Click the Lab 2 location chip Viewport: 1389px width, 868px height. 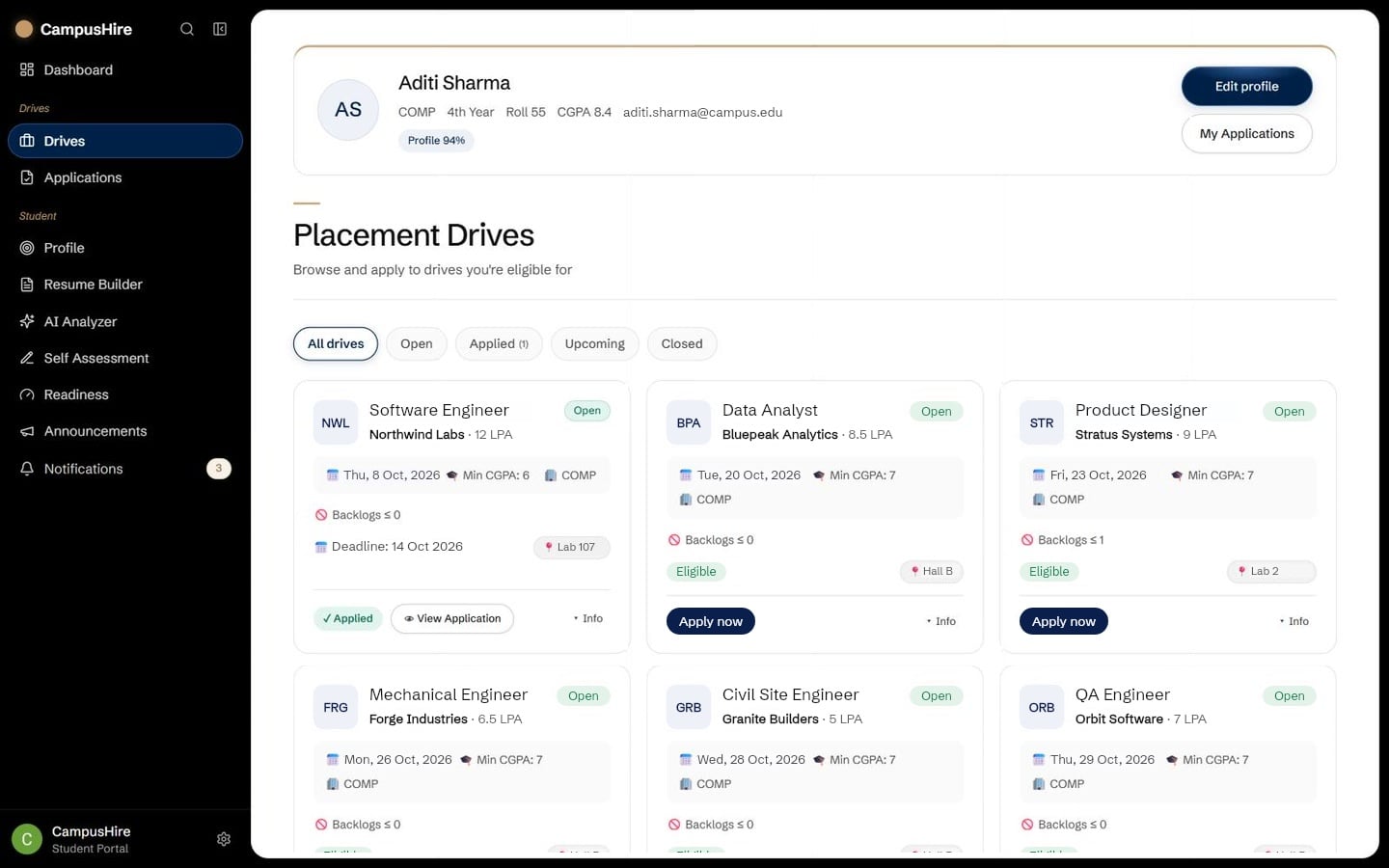1271,571
